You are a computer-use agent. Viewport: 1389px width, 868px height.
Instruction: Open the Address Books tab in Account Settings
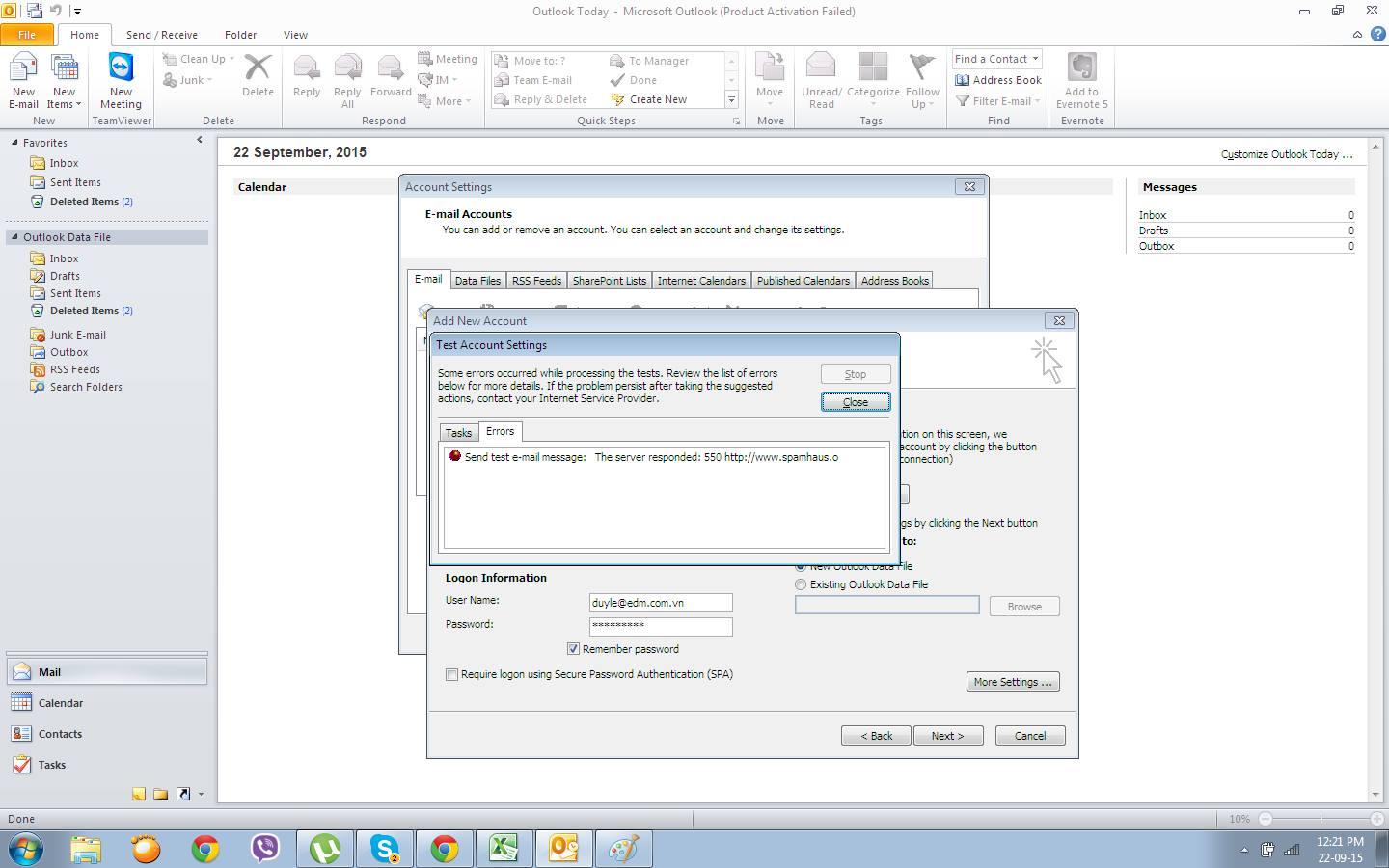pos(894,281)
